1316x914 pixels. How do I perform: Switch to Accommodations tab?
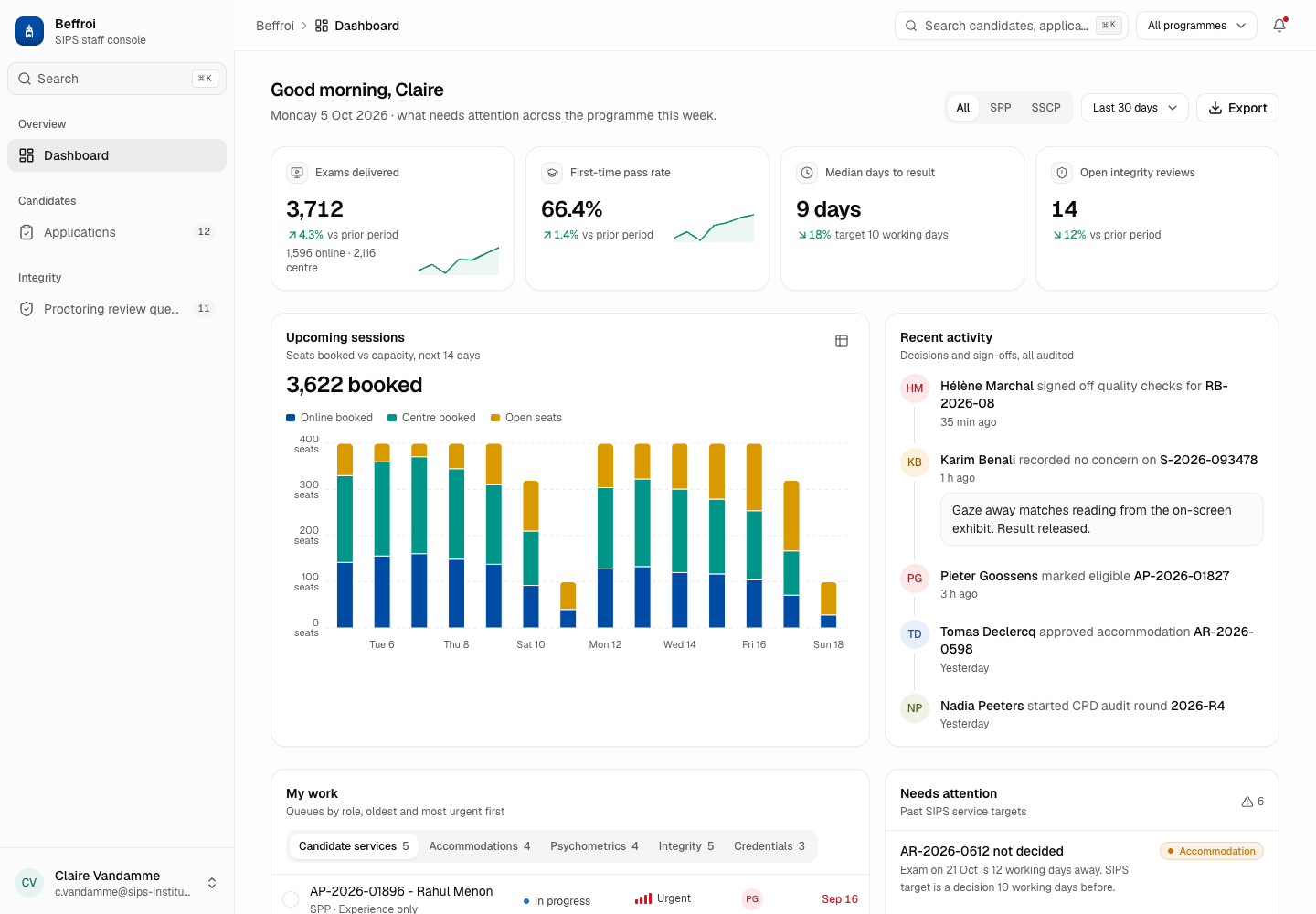click(x=480, y=846)
